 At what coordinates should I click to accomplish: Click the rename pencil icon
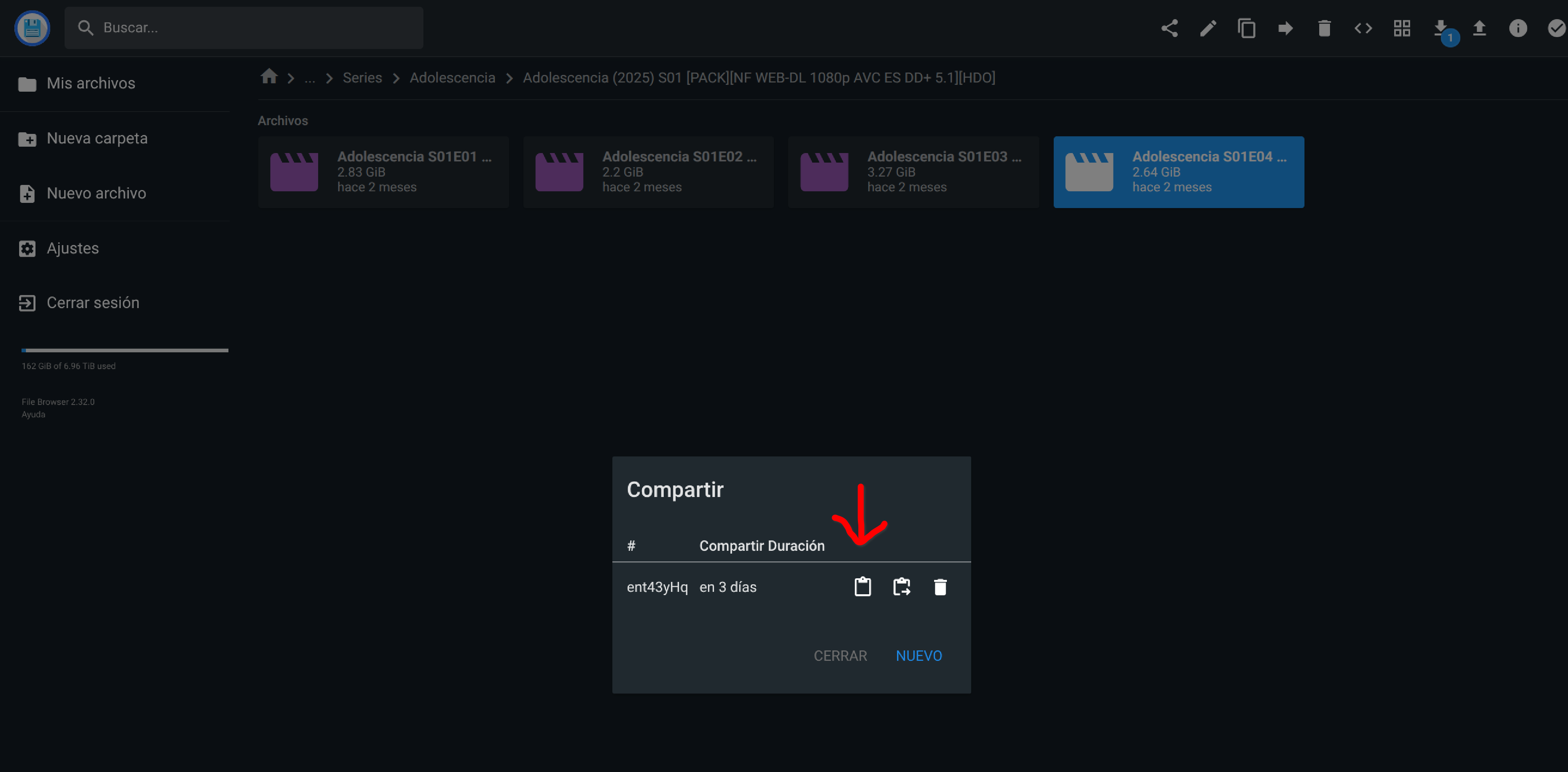pos(1208,28)
